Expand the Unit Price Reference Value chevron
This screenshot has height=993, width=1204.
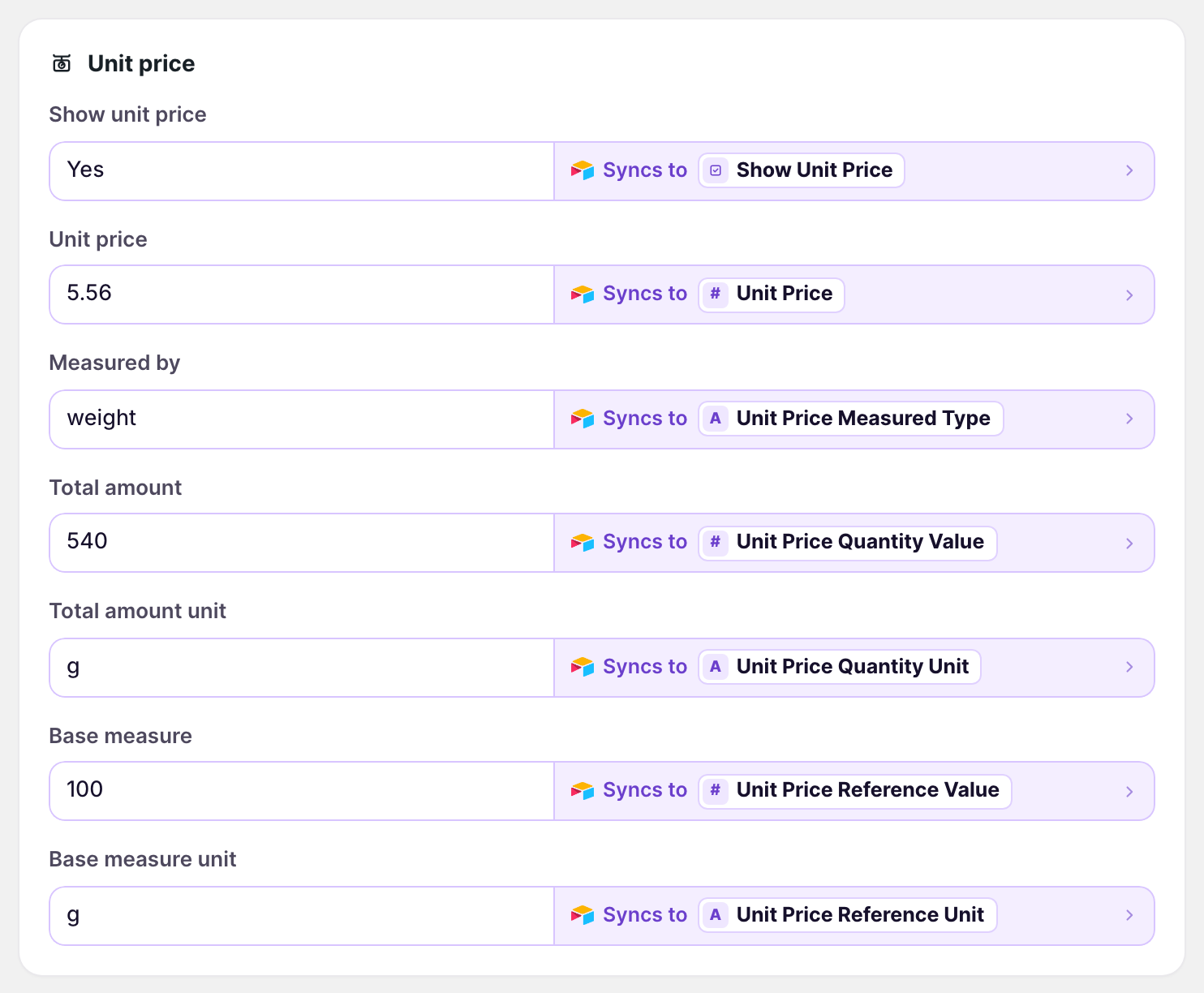1129,792
